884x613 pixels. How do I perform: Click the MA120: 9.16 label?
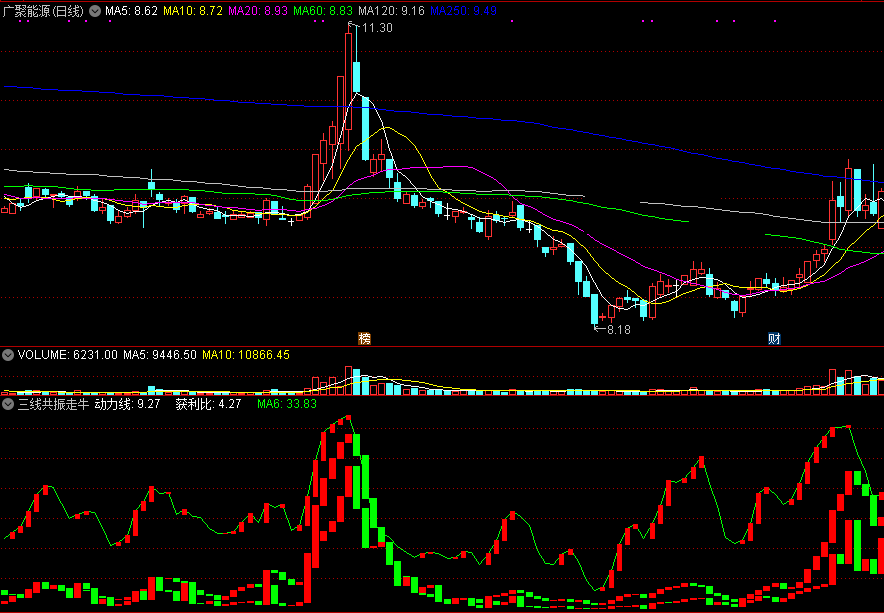coord(392,11)
